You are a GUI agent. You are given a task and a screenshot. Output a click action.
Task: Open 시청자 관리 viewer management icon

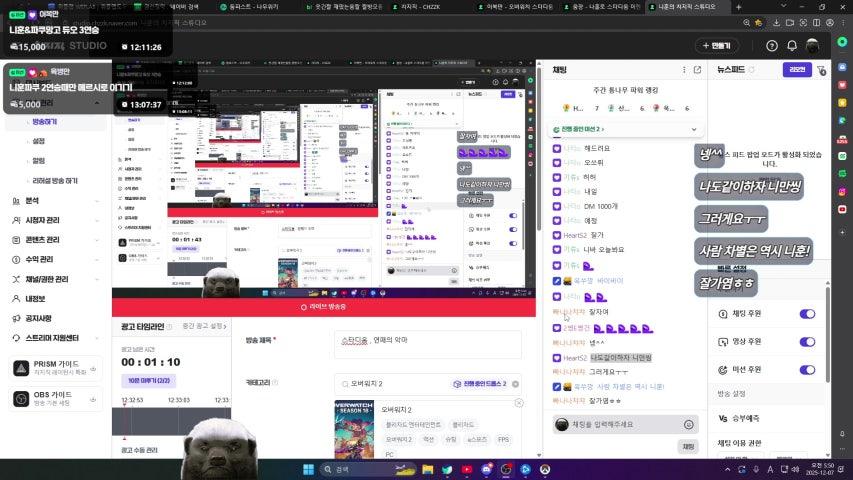16,220
